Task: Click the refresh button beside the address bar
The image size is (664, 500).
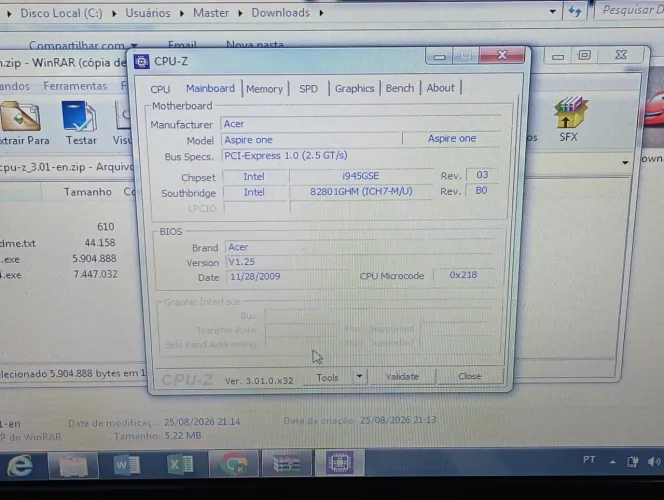Action: [x=575, y=11]
